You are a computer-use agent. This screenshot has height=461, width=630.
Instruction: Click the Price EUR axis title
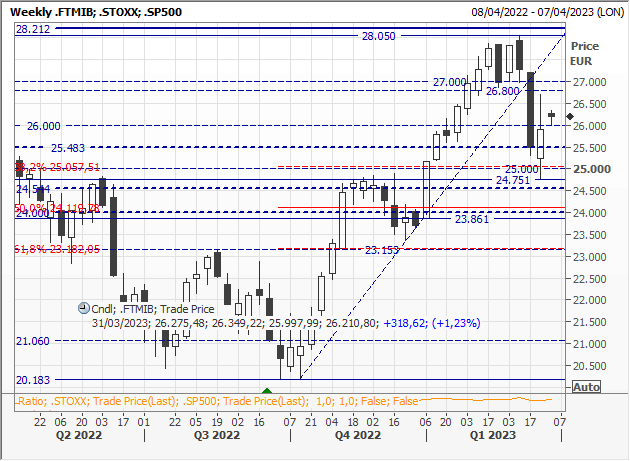tap(582, 53)
